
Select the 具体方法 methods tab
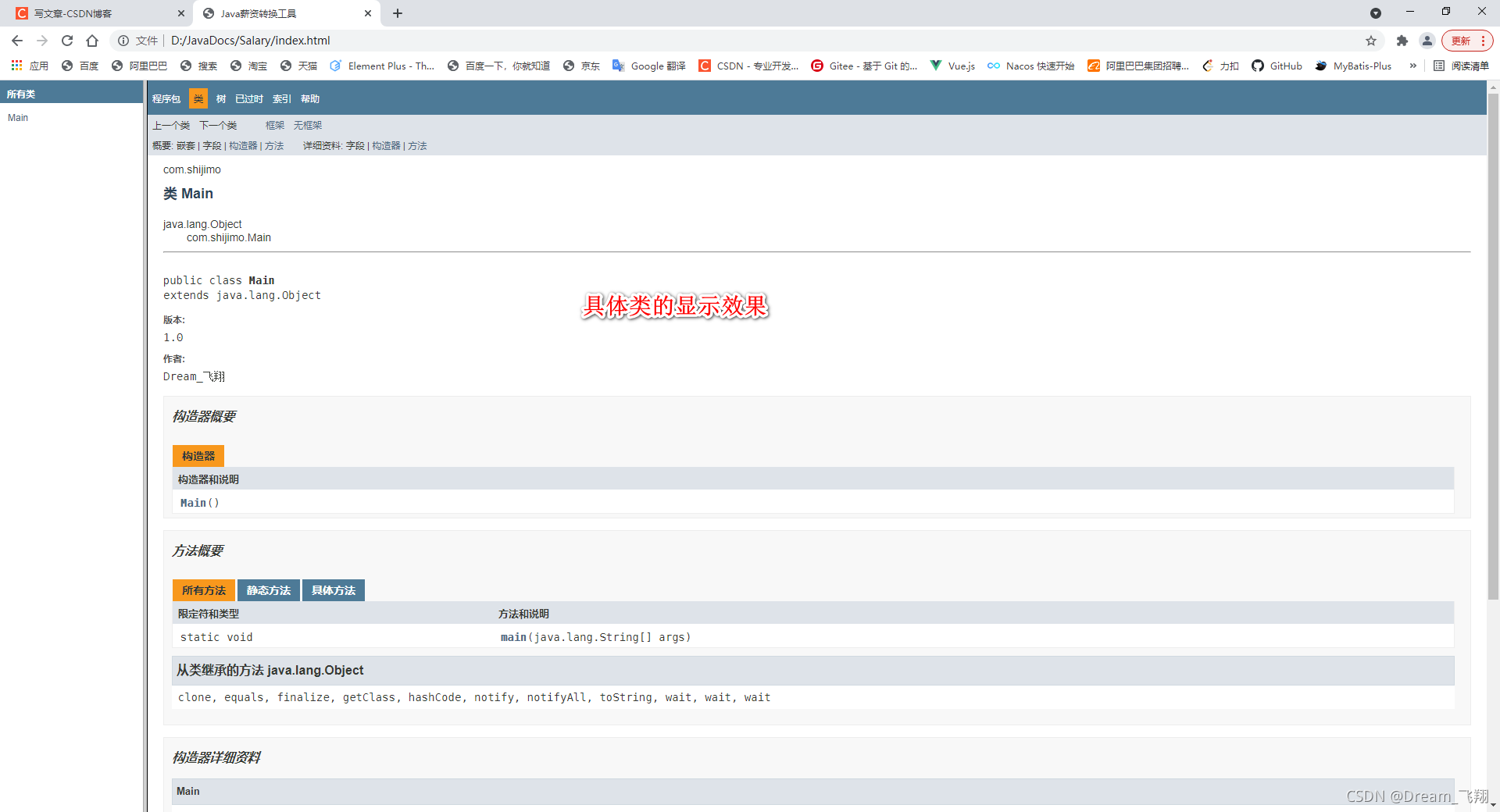tap(333, 590)
